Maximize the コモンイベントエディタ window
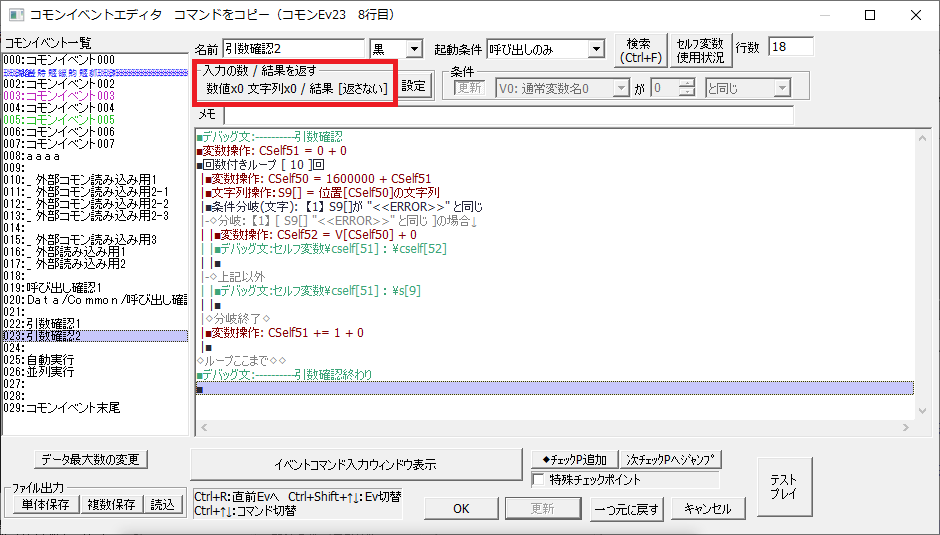Image resolution: width=940 pixels, height=535 pixels. [x=870, y=15]
